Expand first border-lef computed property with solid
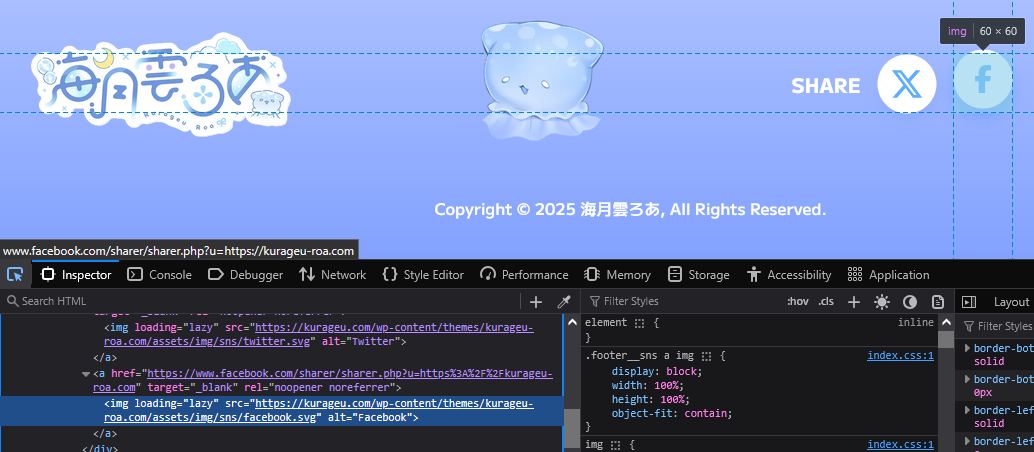This screenshot has width=1034, height=452. point(967,410)
